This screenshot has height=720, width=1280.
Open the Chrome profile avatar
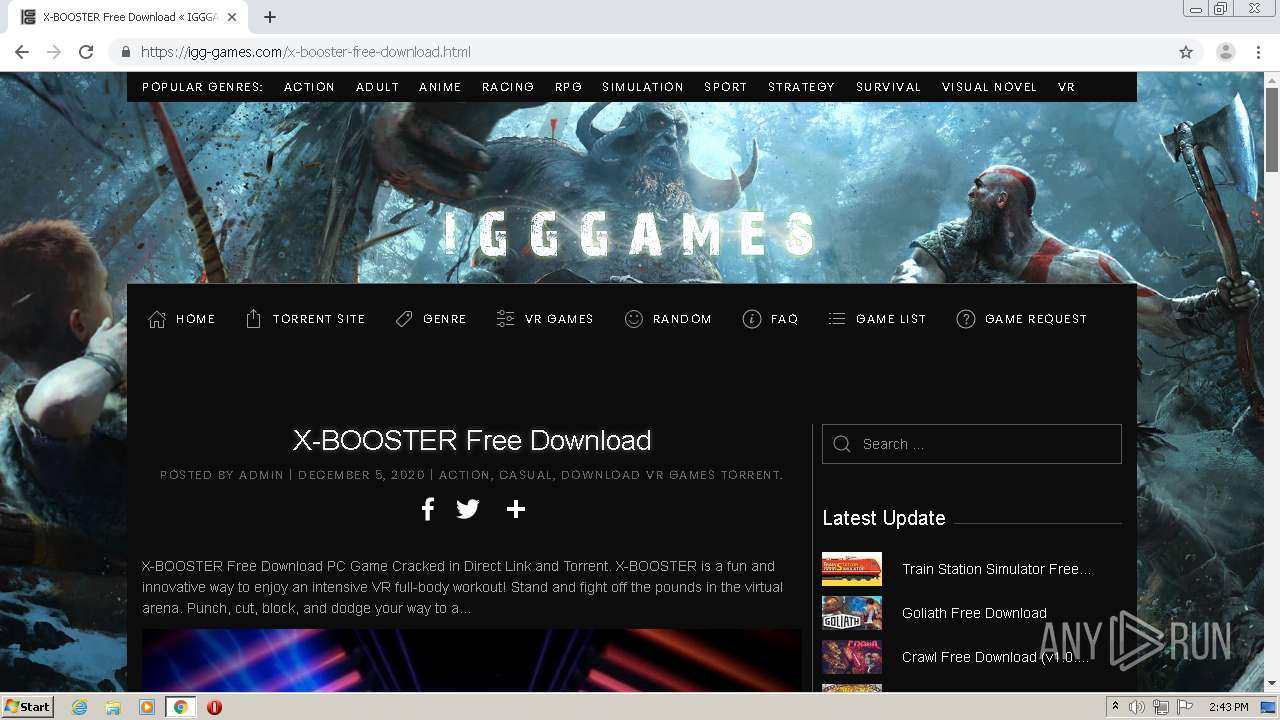point(1226,52)
